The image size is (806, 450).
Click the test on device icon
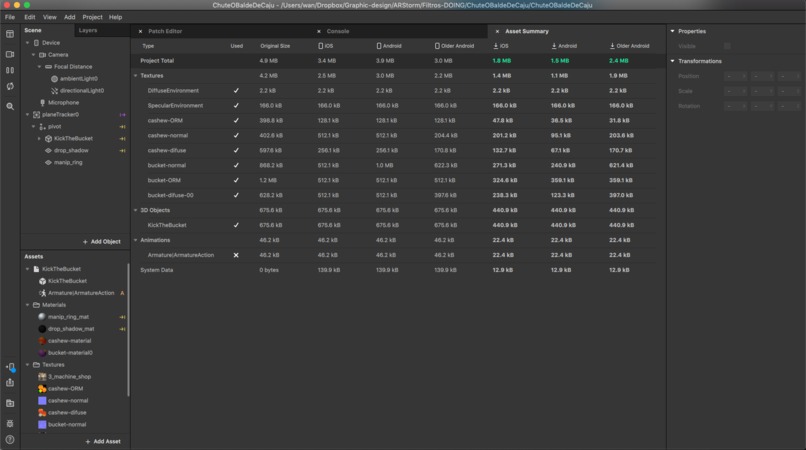click(10, 367)
